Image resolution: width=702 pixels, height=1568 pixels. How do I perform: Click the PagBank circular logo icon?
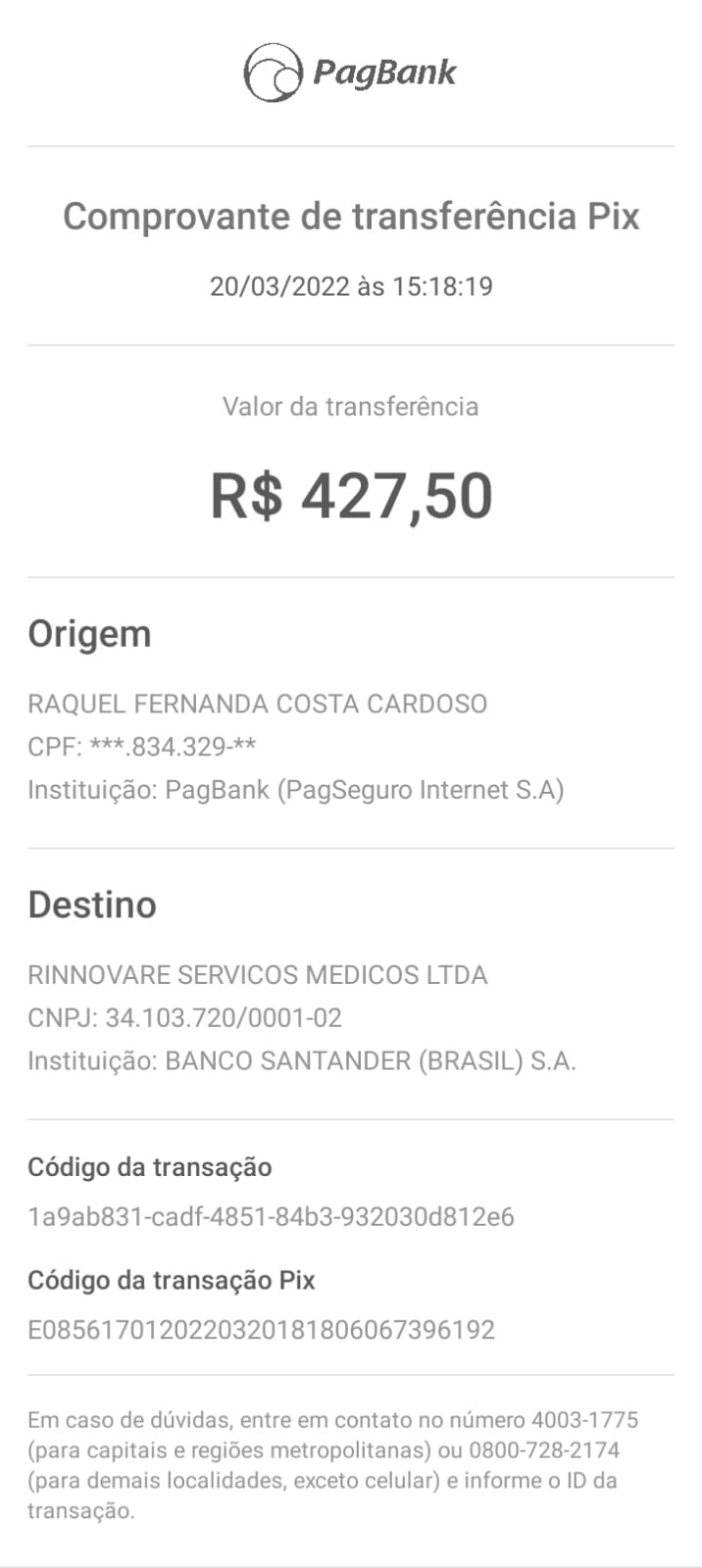[273, 73]
